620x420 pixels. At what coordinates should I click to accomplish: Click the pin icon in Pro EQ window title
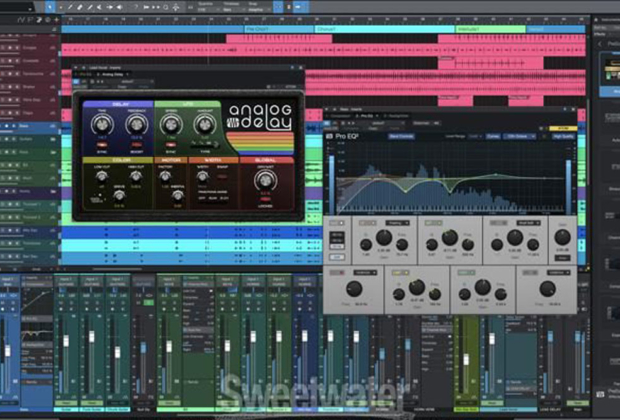(565, 109)
